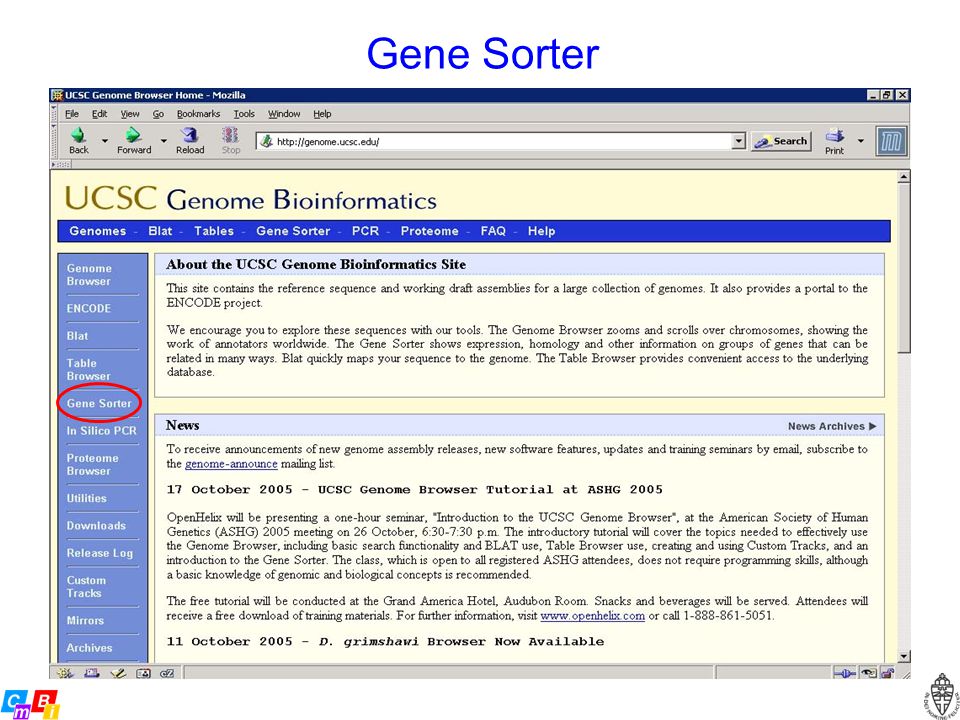Open Archives from the left sidebar
This screenshot has width=960, height=720.
89,648
